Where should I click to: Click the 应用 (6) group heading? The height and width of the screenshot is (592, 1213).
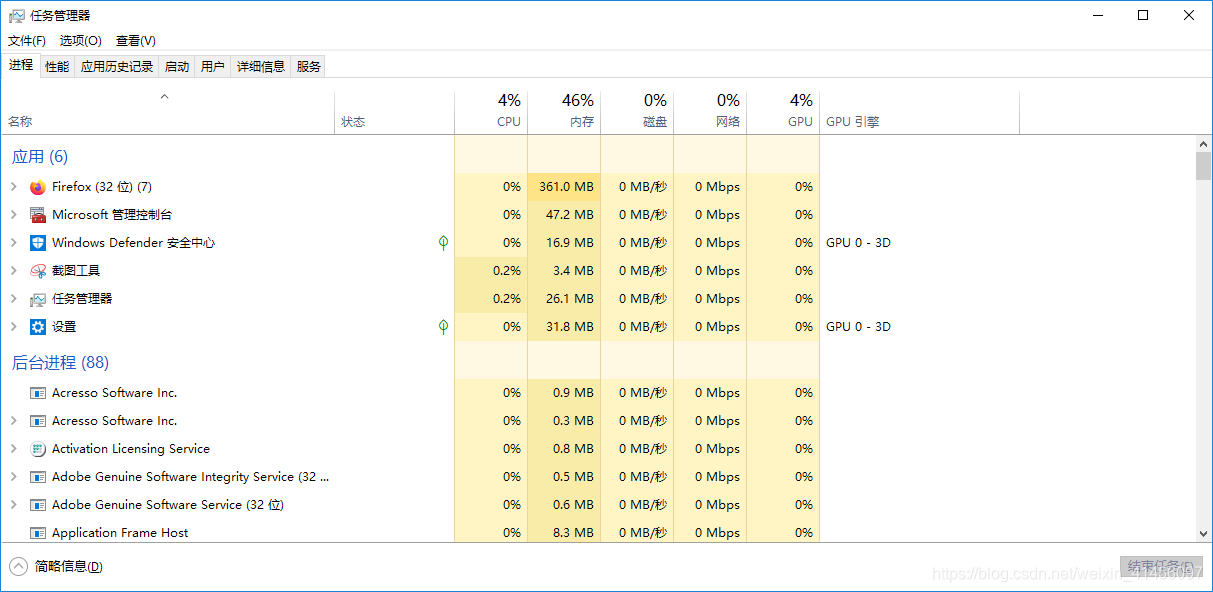click(x=40, y=157)
